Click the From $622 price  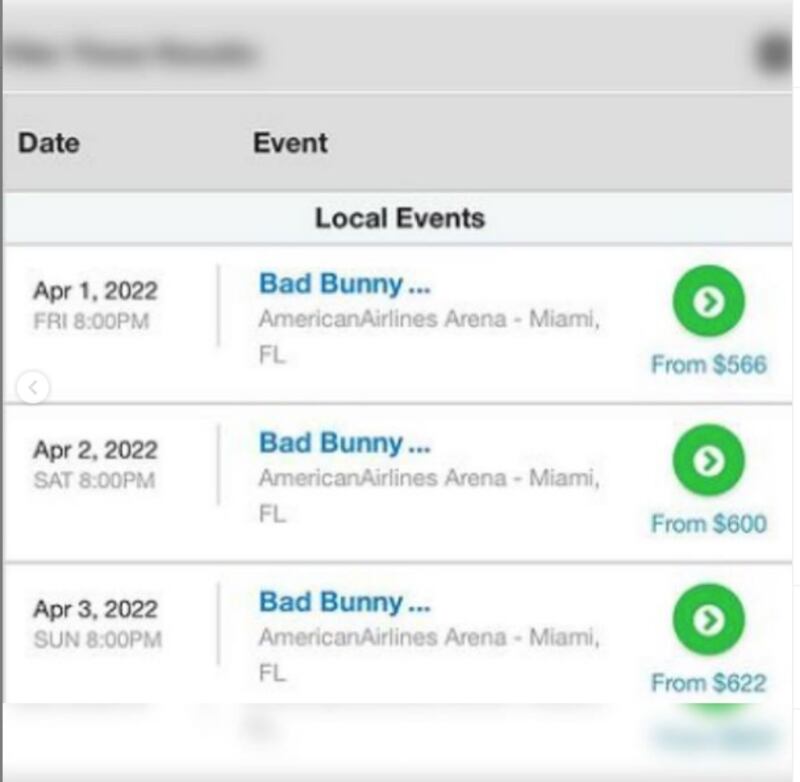coord(709,683)
